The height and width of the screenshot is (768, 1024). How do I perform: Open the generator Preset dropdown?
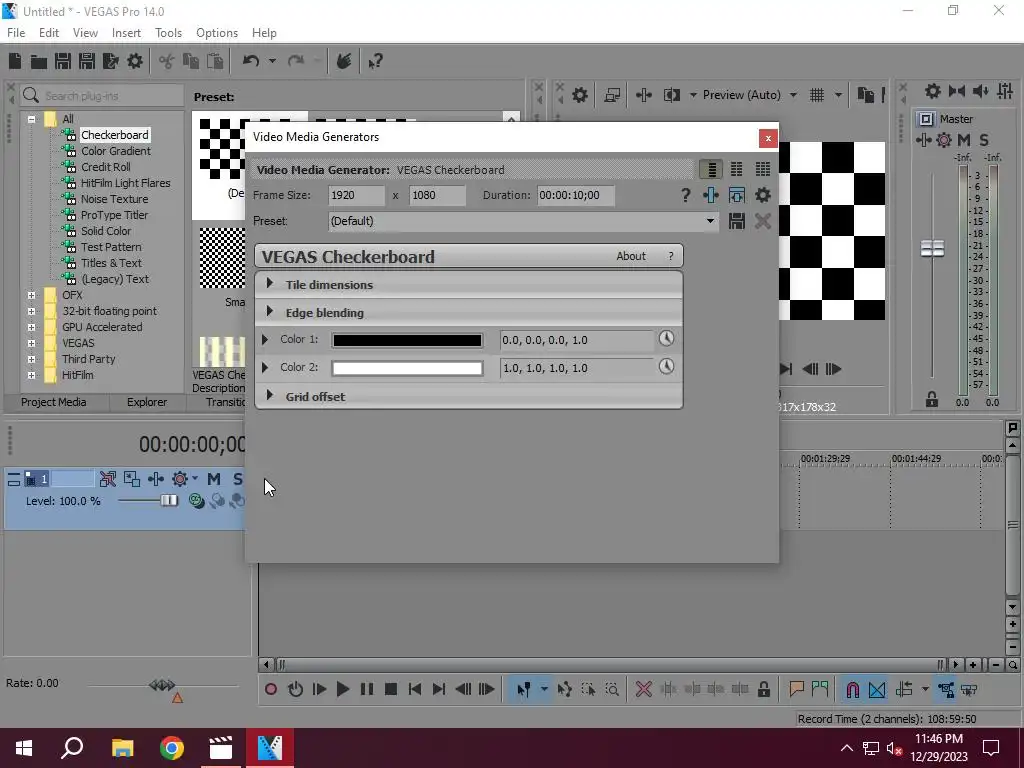coord(710,221)
